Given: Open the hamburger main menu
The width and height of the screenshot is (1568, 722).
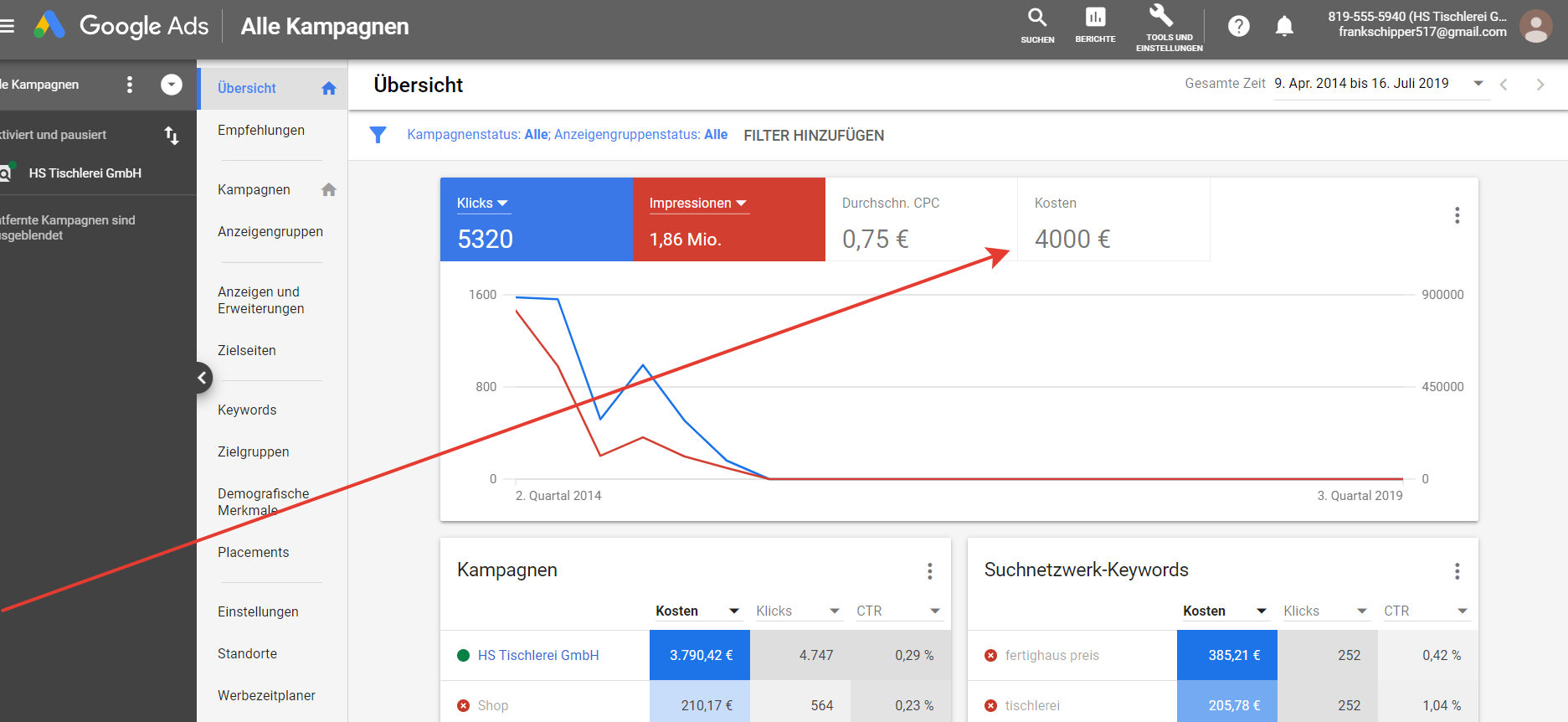Looking at the screenshot, I should click(x=8, y=26).
